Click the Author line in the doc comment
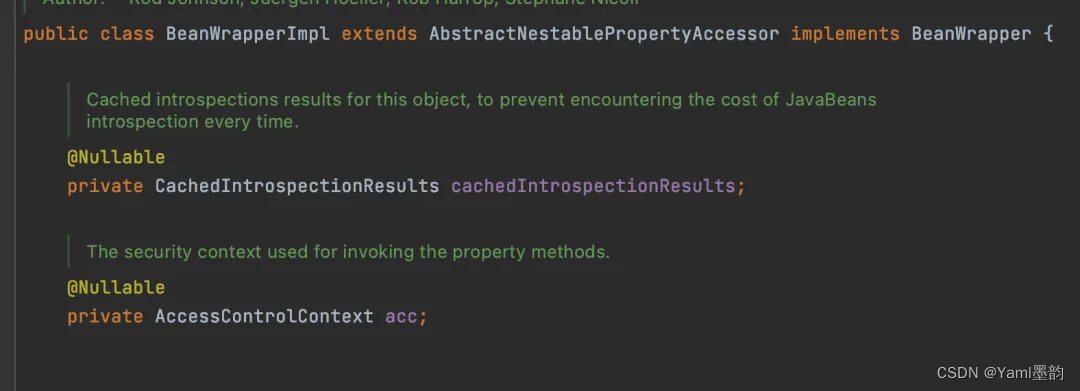Screen dimensions: 1080x391 (x=341, y=2)
